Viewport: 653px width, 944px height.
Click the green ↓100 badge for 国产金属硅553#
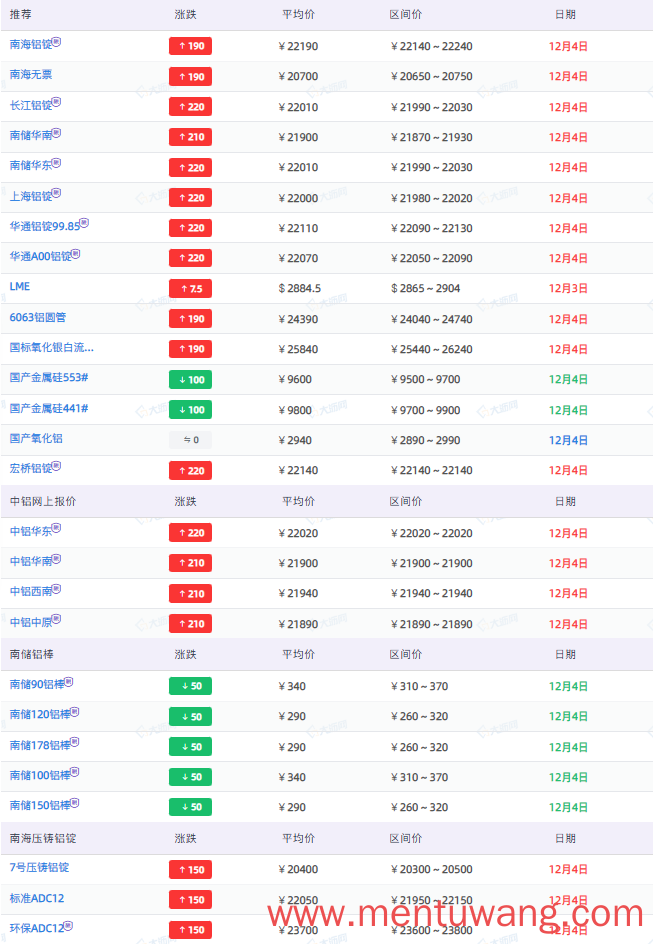click(191, 380)
